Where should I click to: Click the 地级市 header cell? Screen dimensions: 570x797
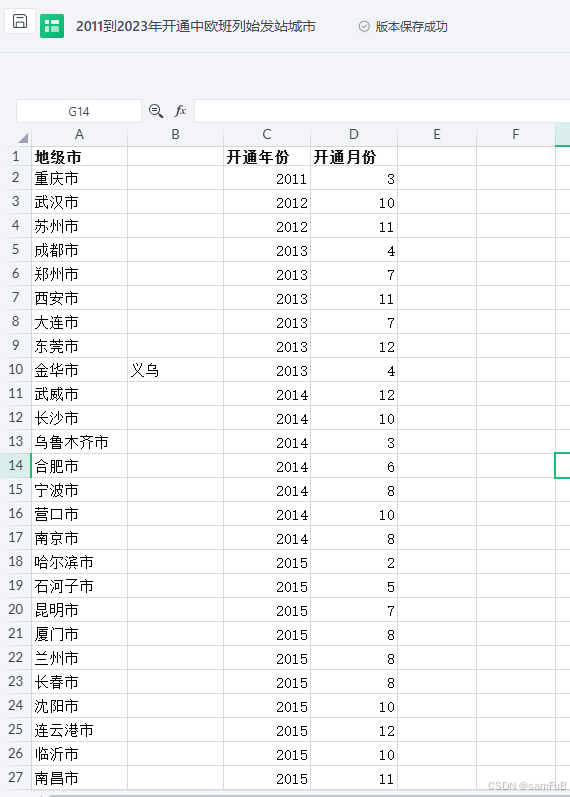79,157
